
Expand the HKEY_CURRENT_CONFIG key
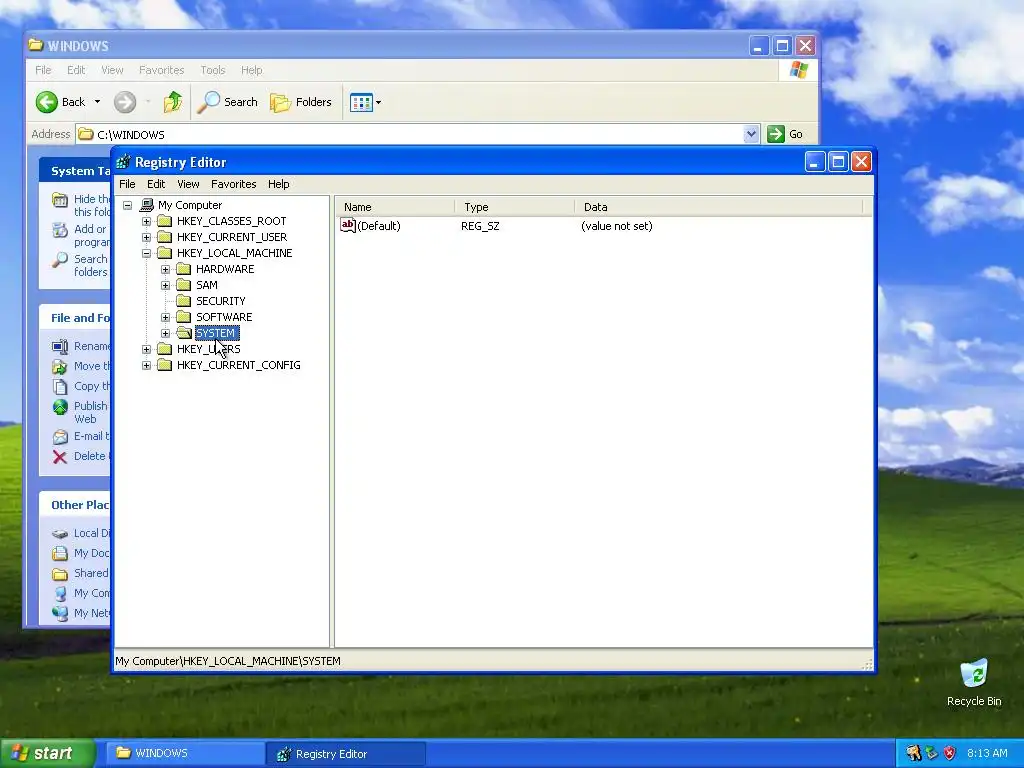point(146,365)
